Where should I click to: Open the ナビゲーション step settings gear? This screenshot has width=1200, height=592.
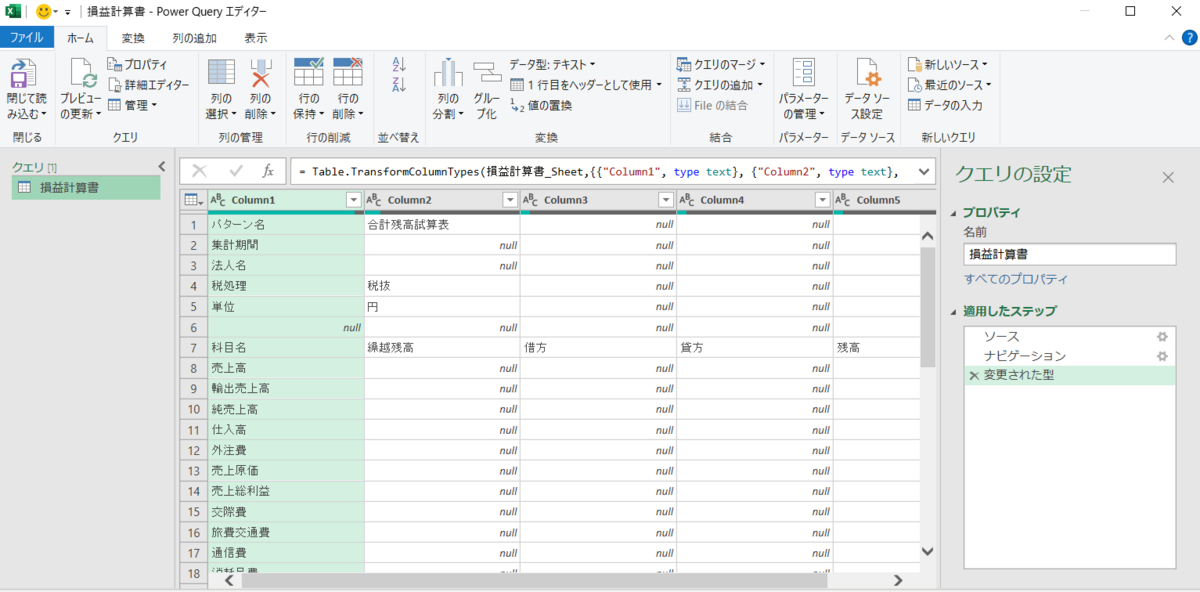[x=1162, y=356]
